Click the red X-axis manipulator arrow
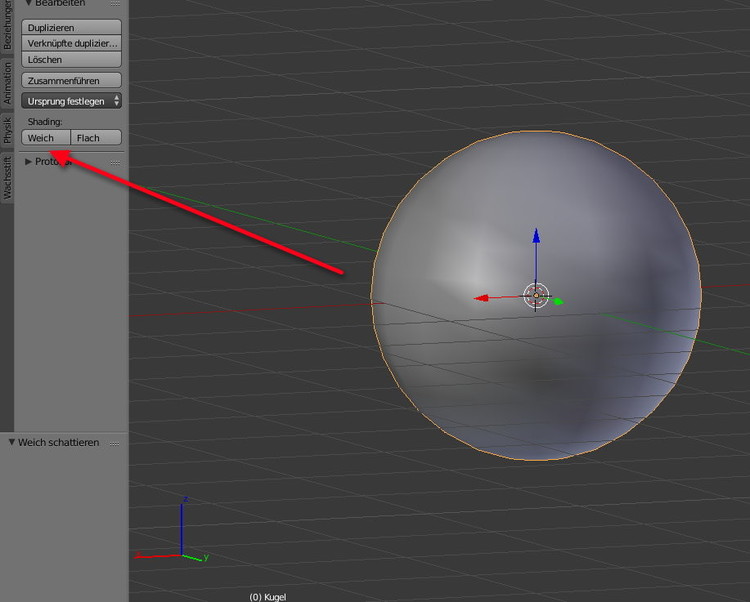This screenshot has width=750, height=602. pyautogui.click(x=481, y=298)
